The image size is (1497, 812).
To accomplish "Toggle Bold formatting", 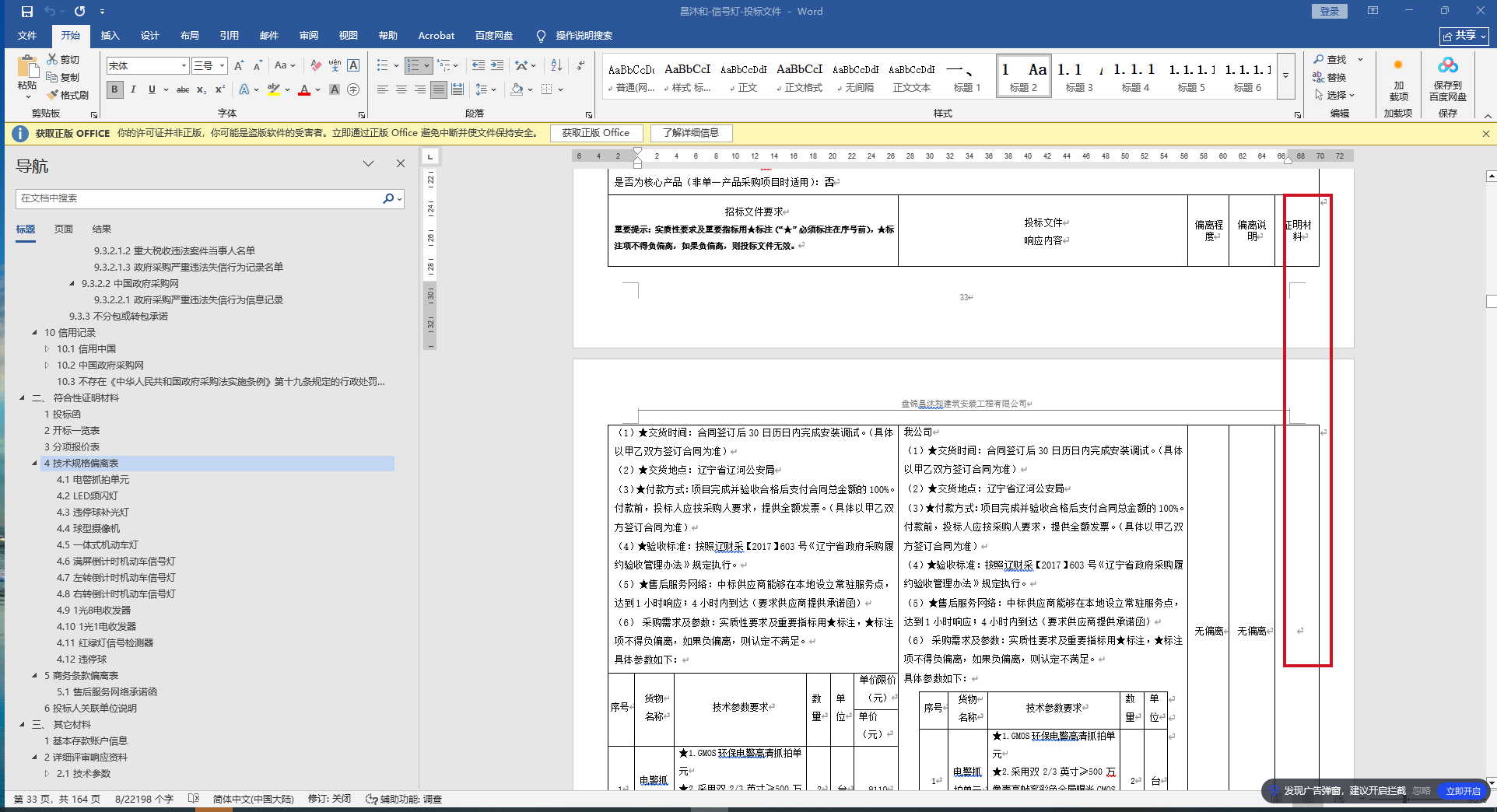I will (114, 90).
